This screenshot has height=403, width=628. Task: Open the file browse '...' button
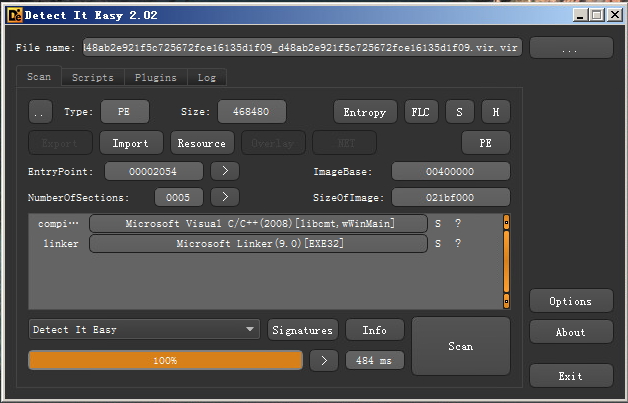click(x=571, y=48)
